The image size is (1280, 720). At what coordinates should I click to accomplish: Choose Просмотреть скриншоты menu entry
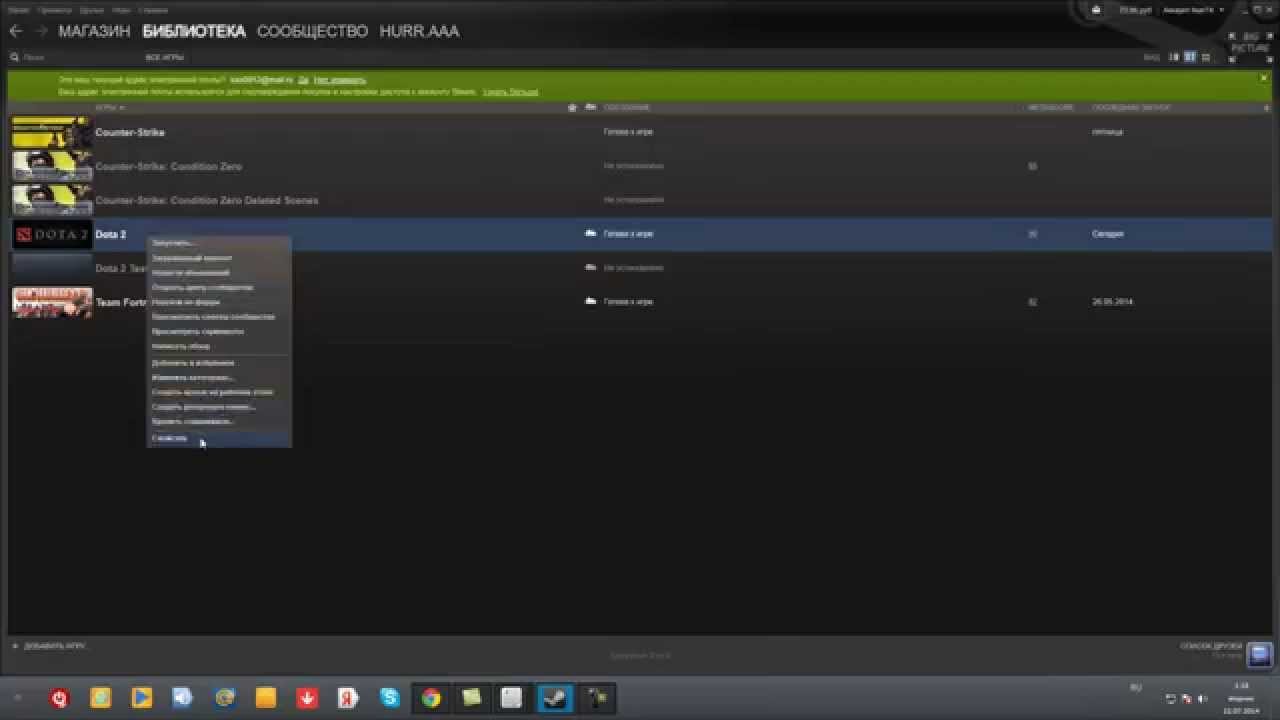tap(219, 331)
